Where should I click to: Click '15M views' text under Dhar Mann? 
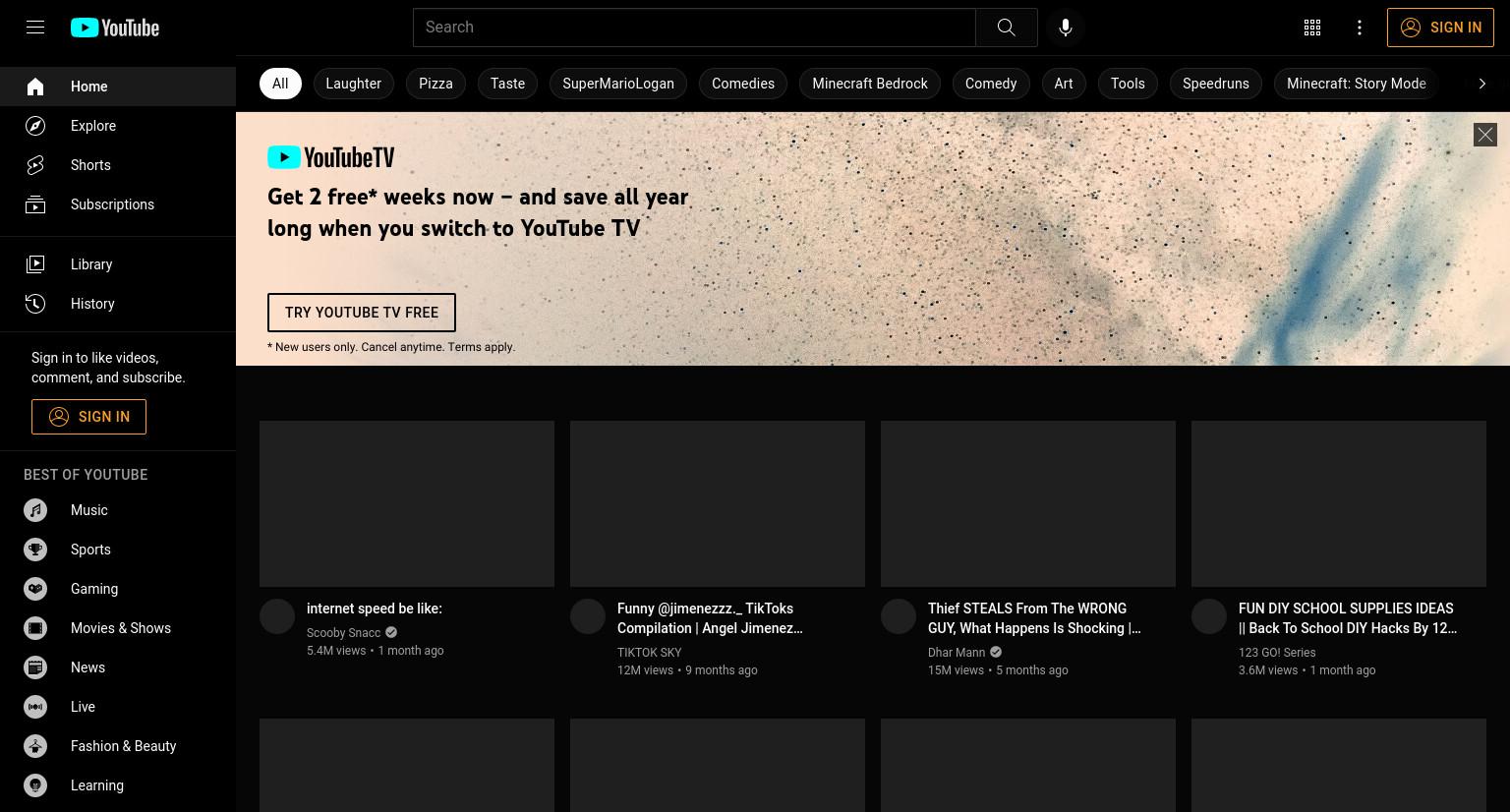tap(956, 670)
